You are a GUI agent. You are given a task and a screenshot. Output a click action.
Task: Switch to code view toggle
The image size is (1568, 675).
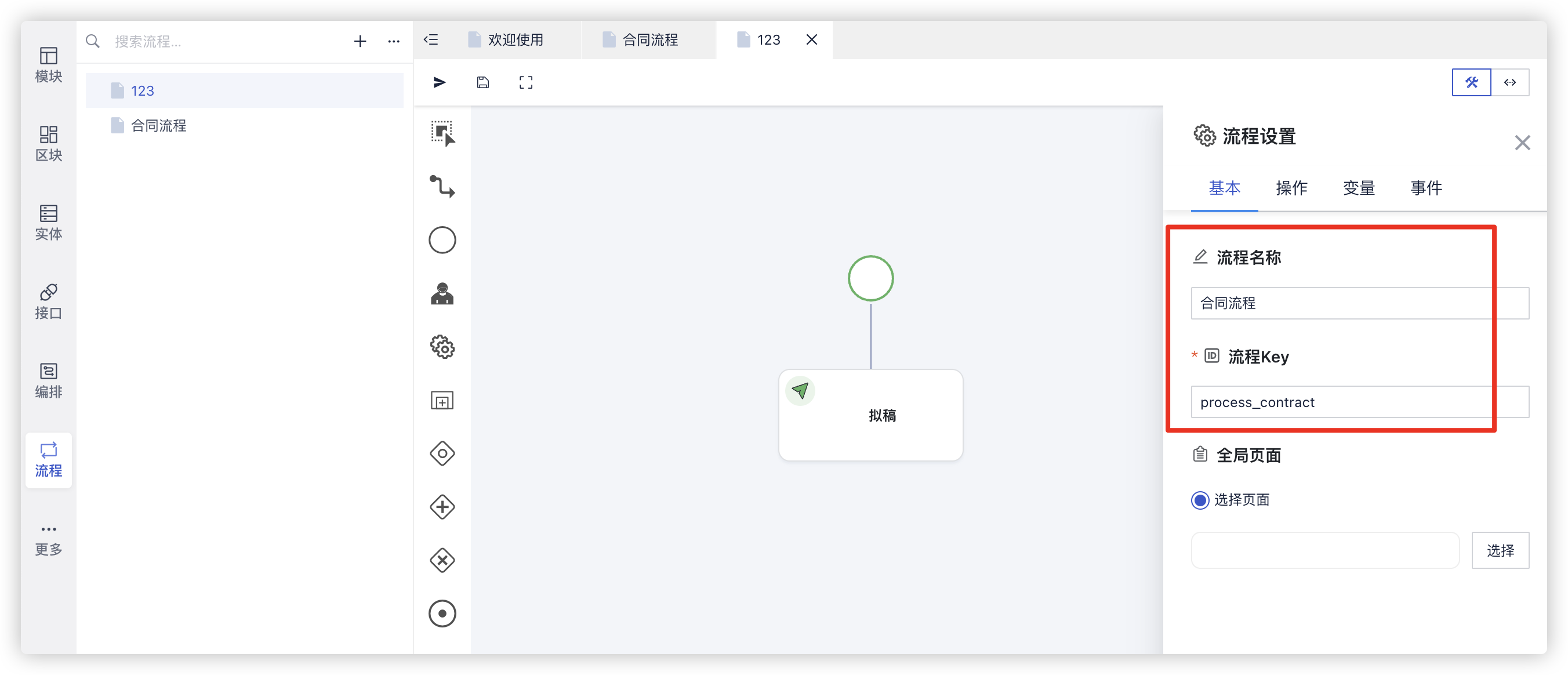pos(1510,83)
